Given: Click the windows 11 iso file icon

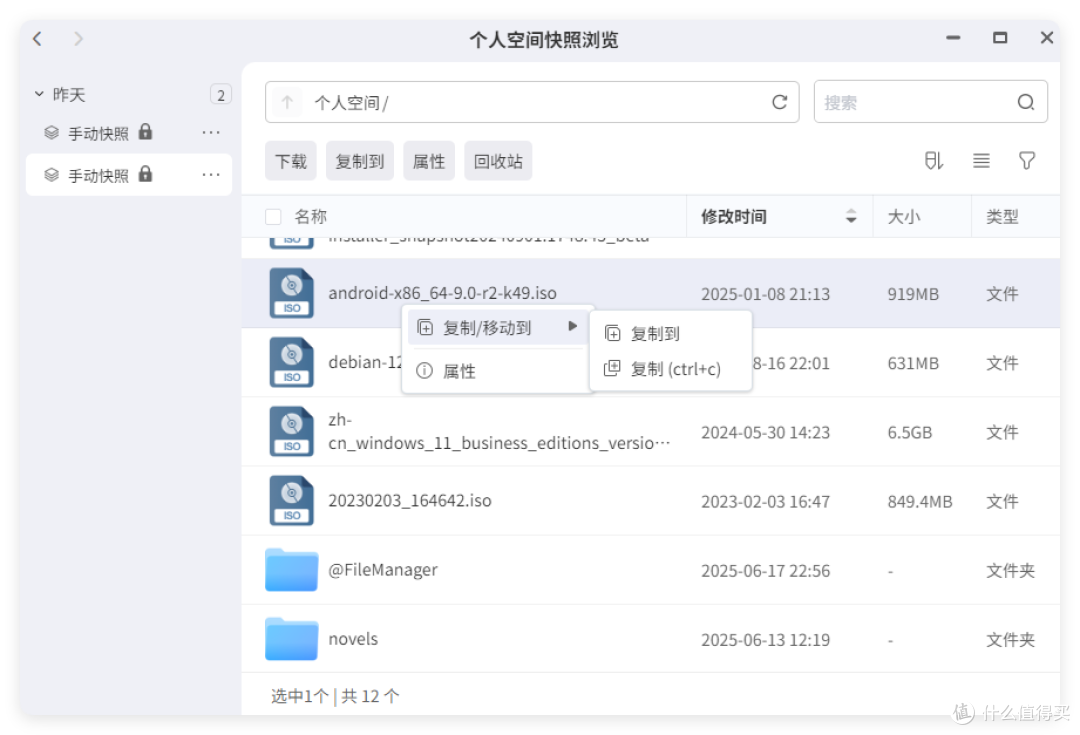Looking at the screenshot, I should 291,431.
